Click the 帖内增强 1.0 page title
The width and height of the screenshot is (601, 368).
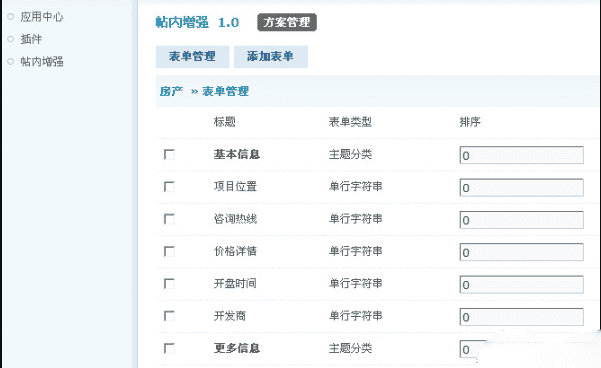tap(197, 22)
